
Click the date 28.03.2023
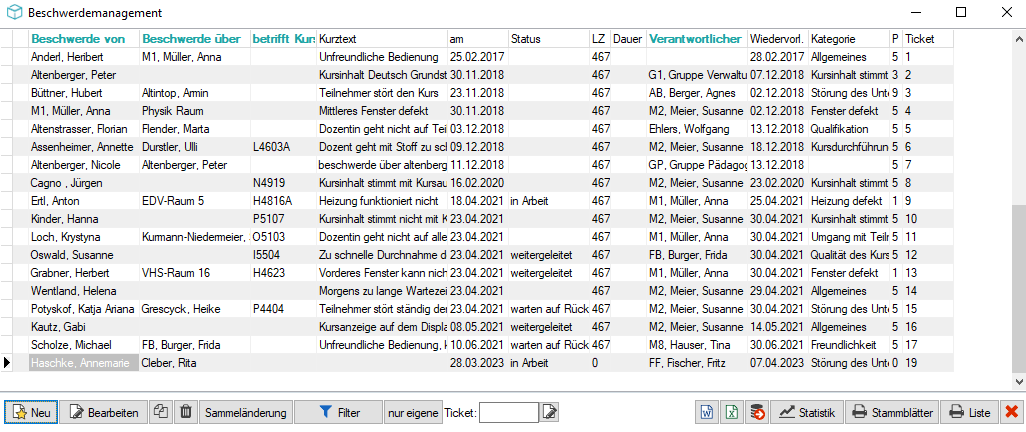coord(476,363)
